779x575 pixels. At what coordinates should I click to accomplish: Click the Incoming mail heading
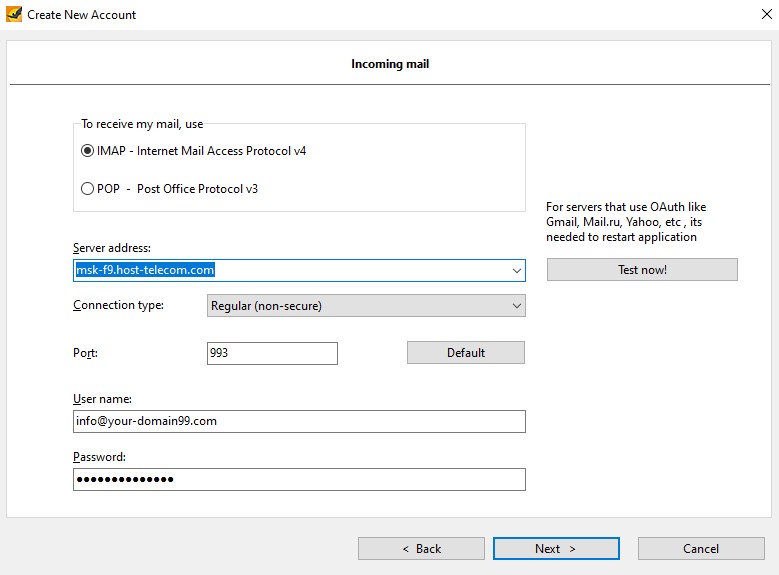[x=390, y=64]
